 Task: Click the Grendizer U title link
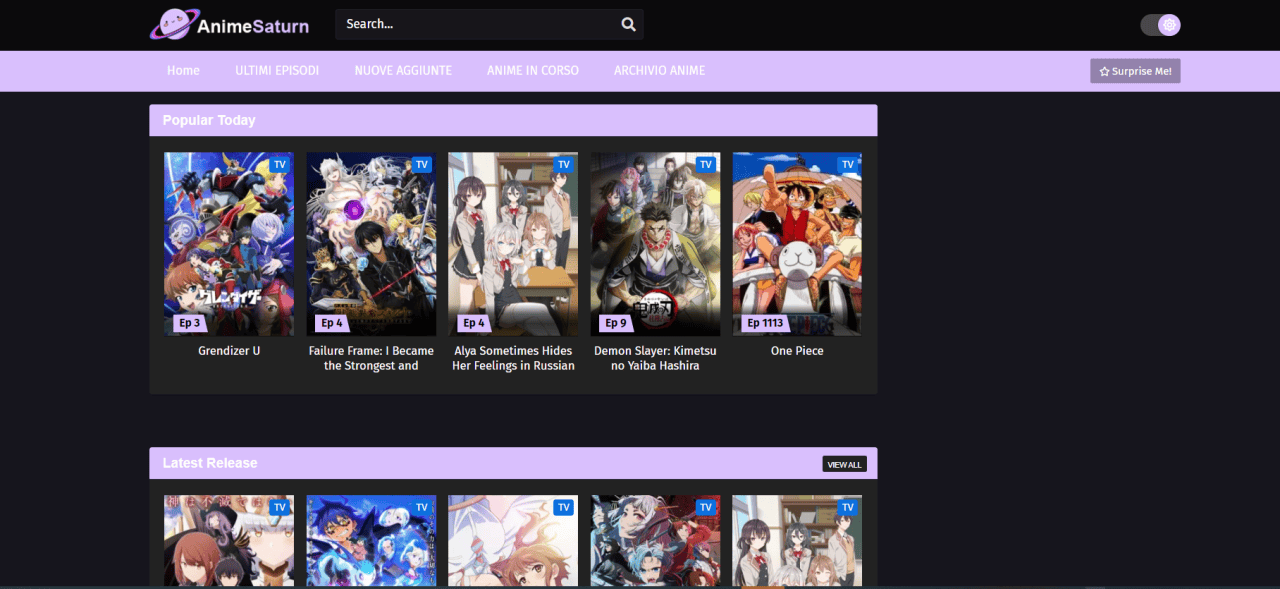click(229, 351)
